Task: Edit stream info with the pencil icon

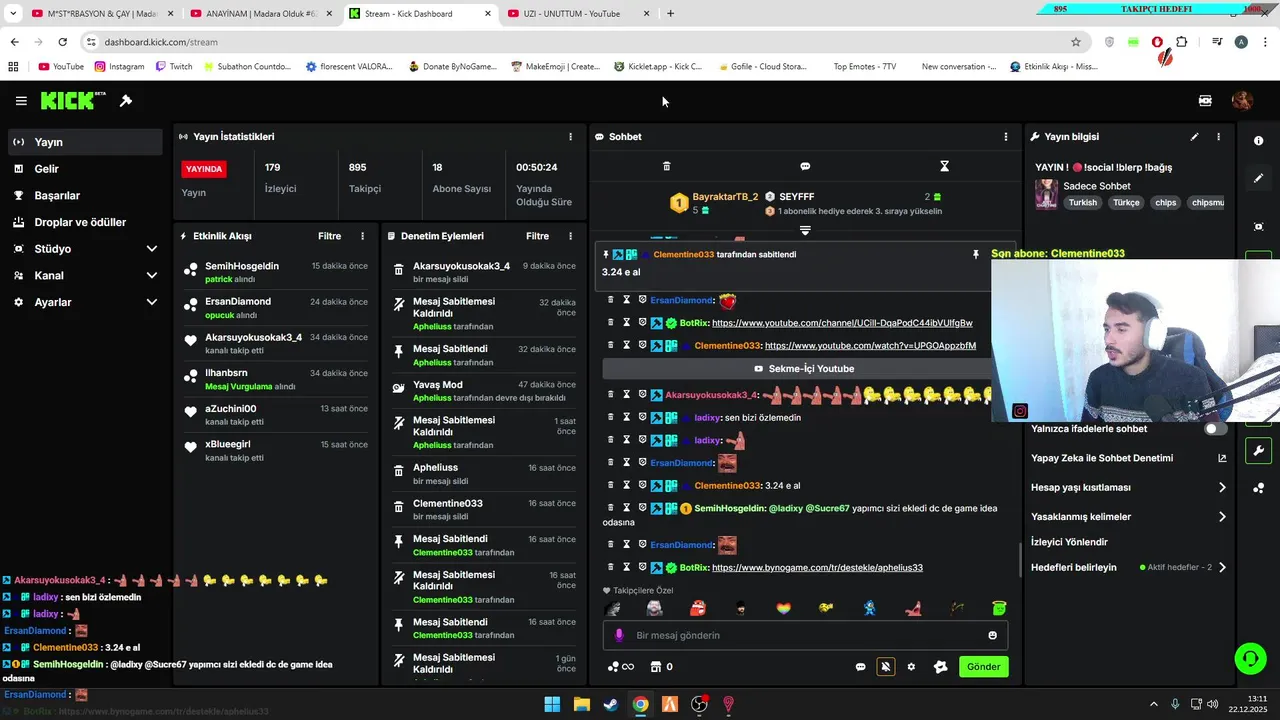Action: (x=1194, y=137)
